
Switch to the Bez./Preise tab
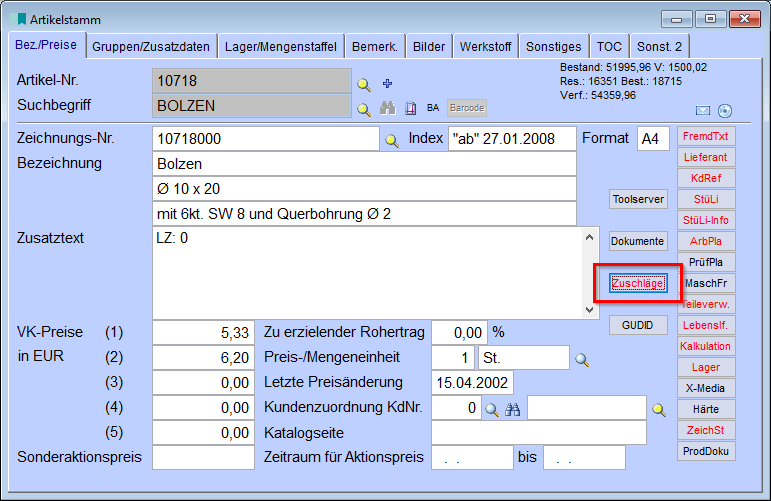coord(46,45)
